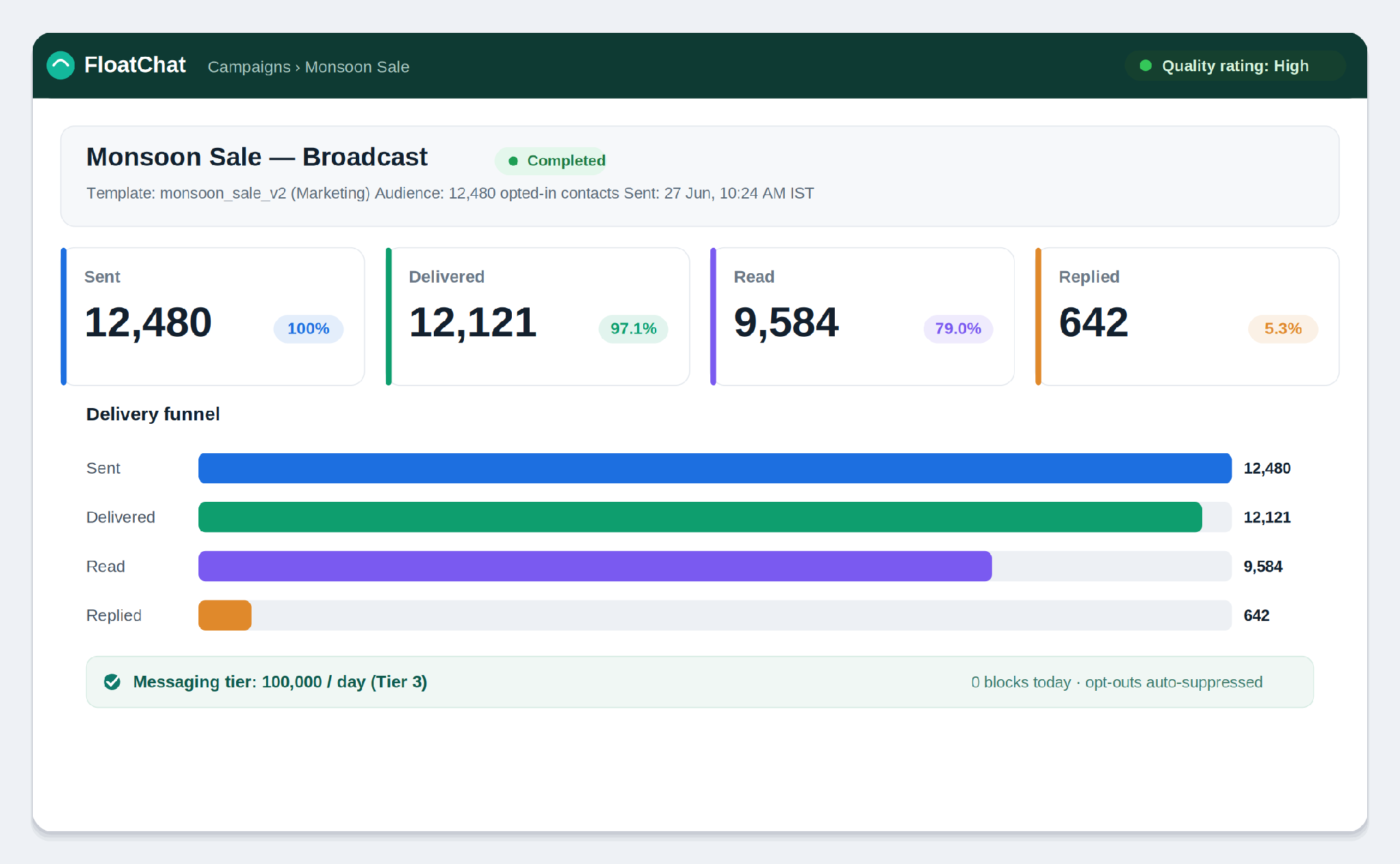
Task: Click the Sent card title label
Action: (102, 277)
